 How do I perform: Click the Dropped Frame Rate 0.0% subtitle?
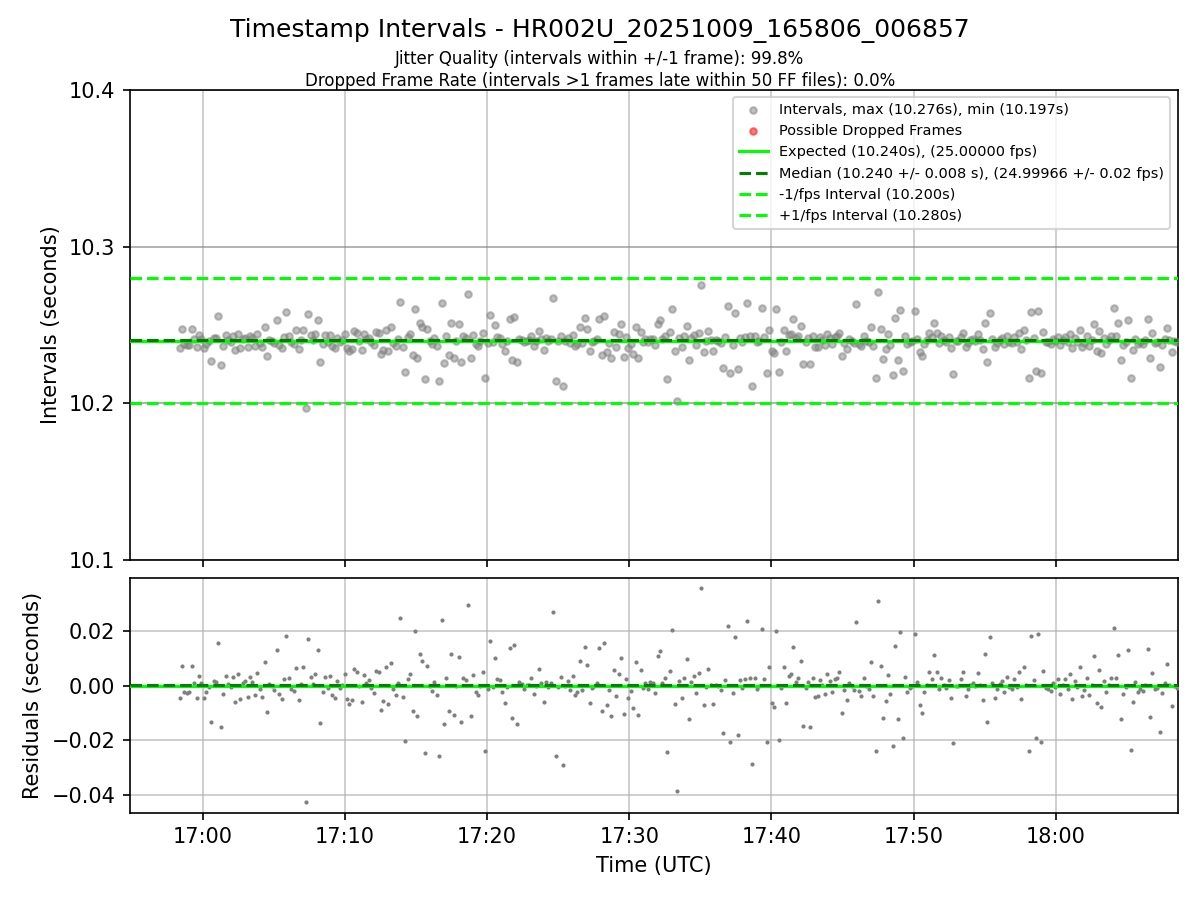click(x=599, y=80)
